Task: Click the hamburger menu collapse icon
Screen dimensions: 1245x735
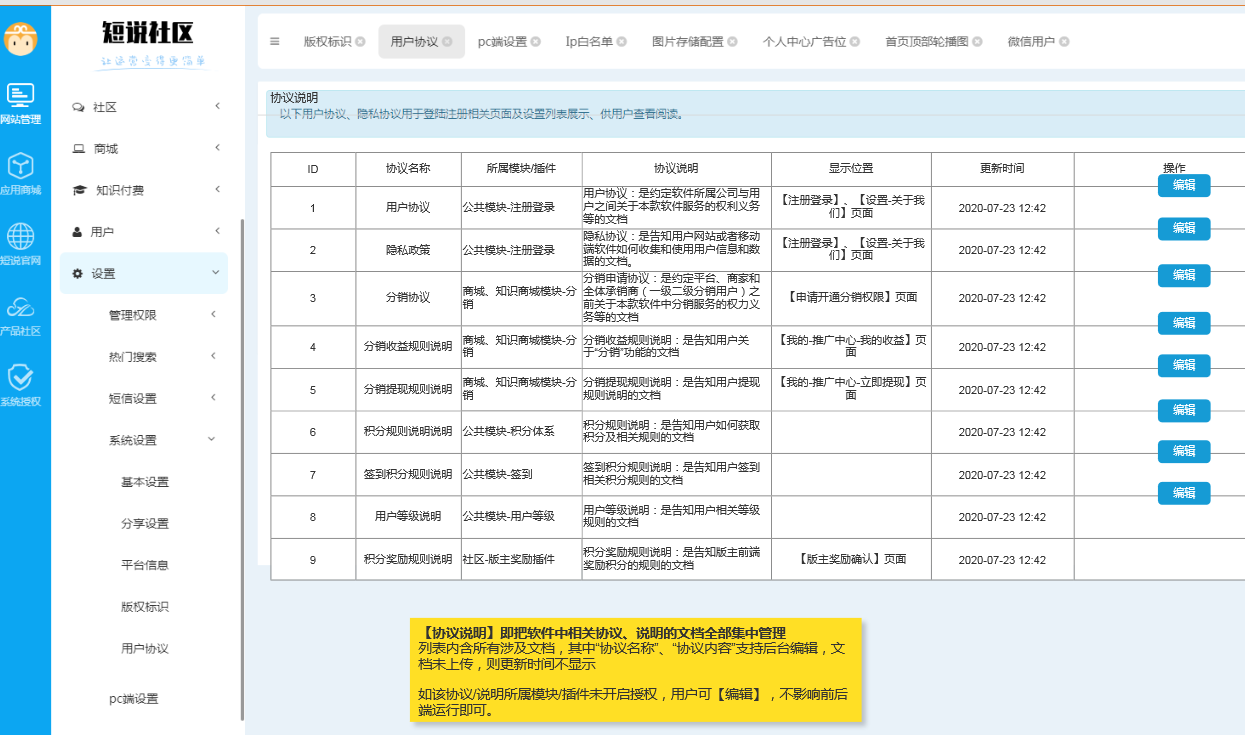Action: click(275, 42)
